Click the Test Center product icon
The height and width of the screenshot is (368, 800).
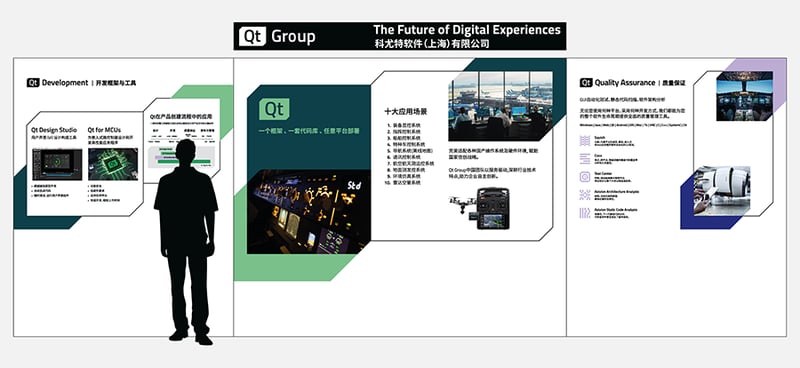(x=585, y=177)
